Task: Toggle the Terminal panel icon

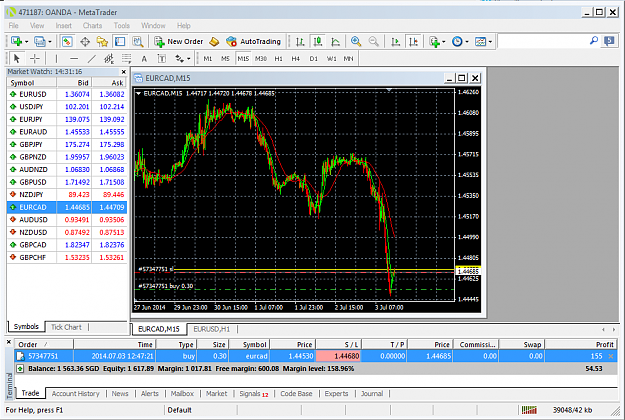Action: point(120,41)
